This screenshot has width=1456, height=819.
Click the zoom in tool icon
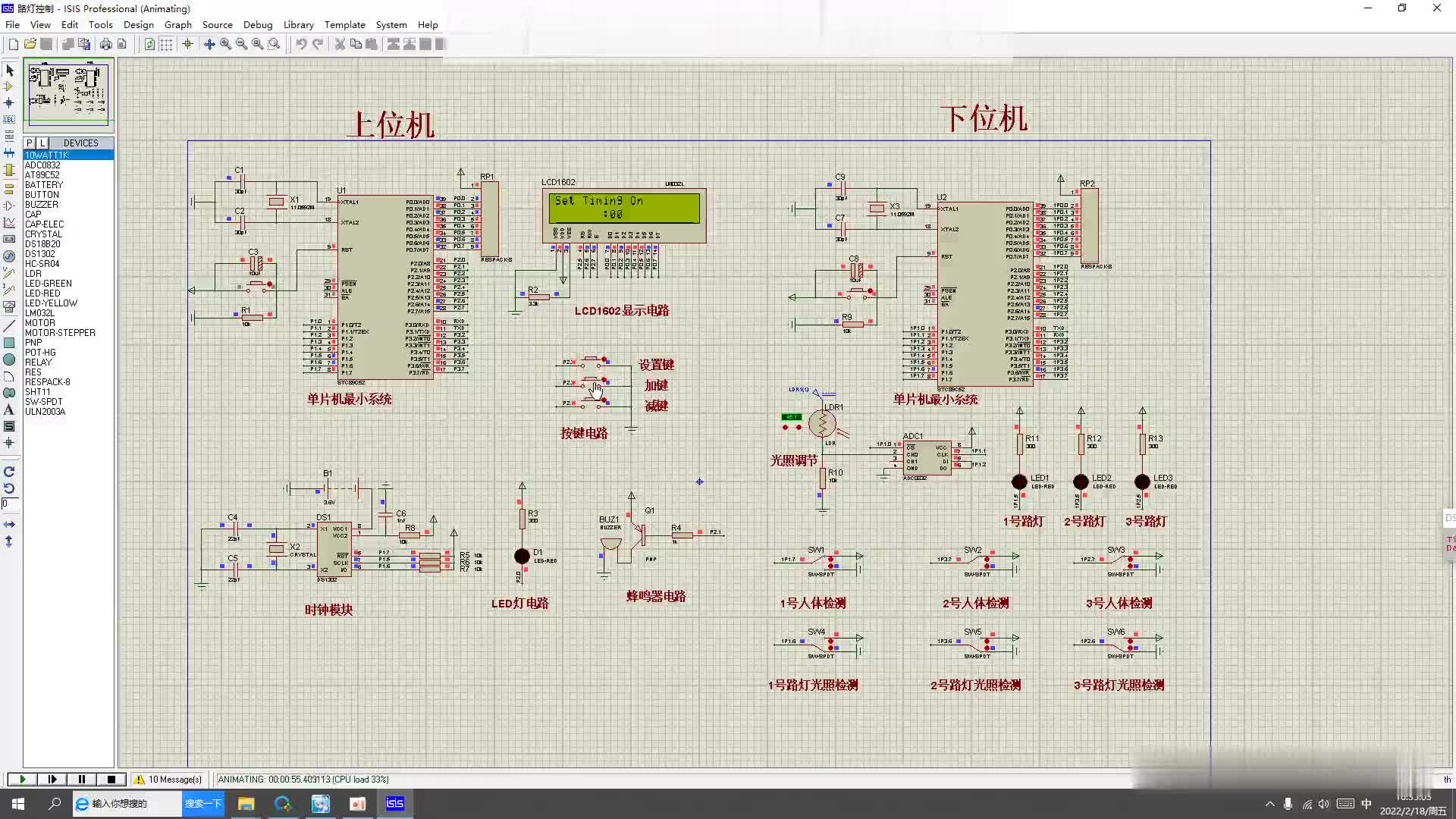point(225,44)
